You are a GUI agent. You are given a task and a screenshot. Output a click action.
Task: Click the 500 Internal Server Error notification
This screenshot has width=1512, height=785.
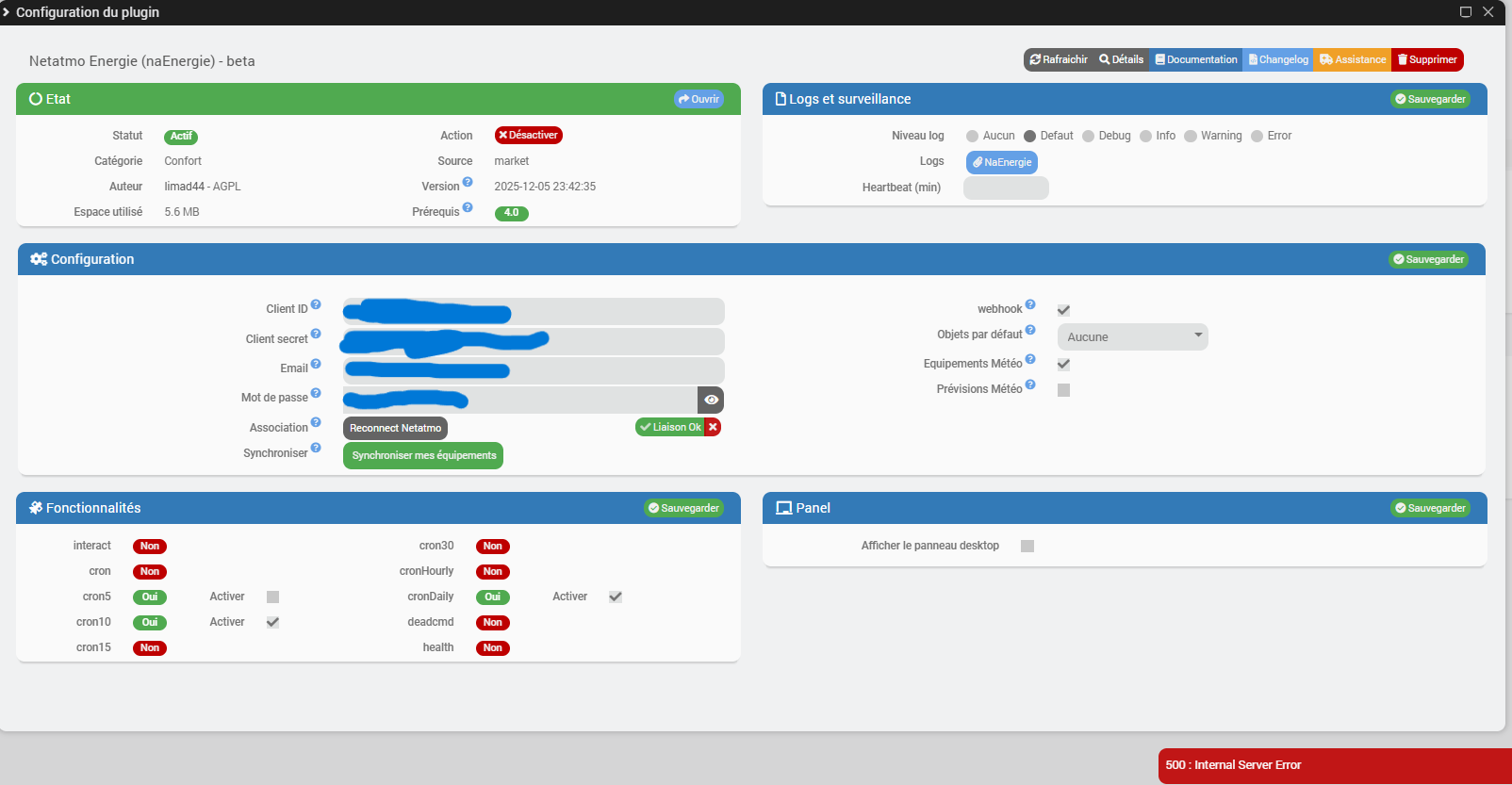click(1335, 765)
